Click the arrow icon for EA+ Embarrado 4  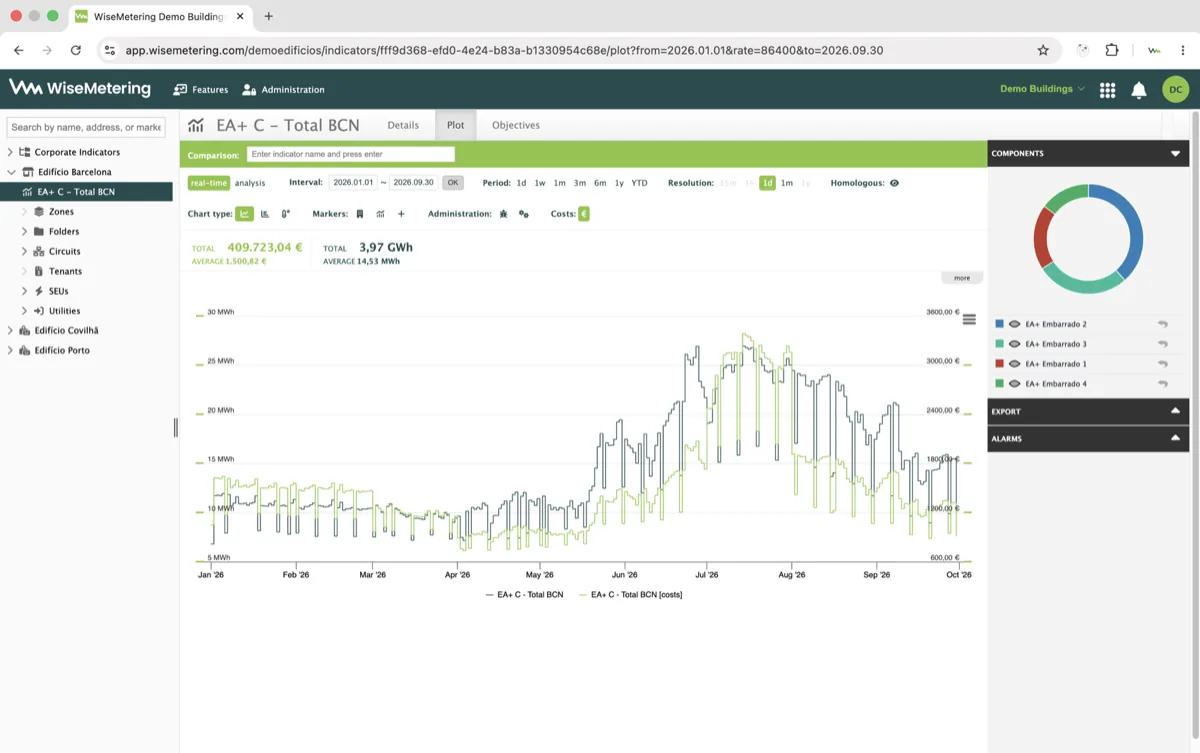[x=1163, y=384]
